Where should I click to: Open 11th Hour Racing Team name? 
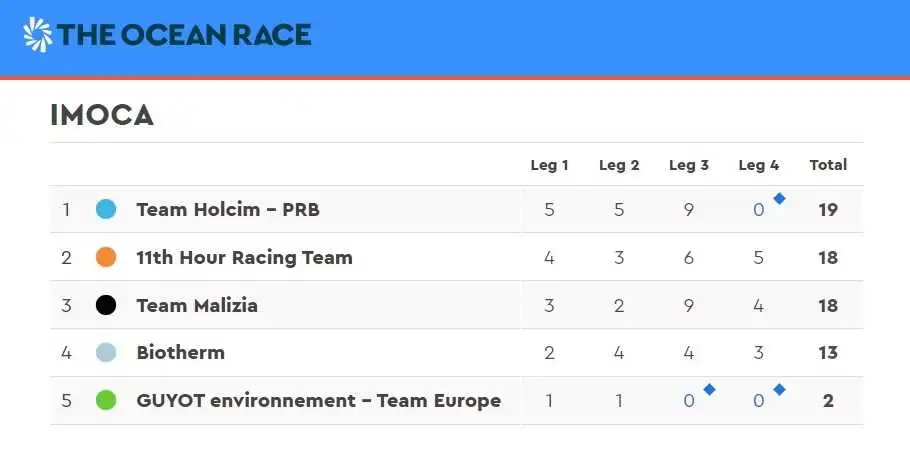(x=244, y=257)
